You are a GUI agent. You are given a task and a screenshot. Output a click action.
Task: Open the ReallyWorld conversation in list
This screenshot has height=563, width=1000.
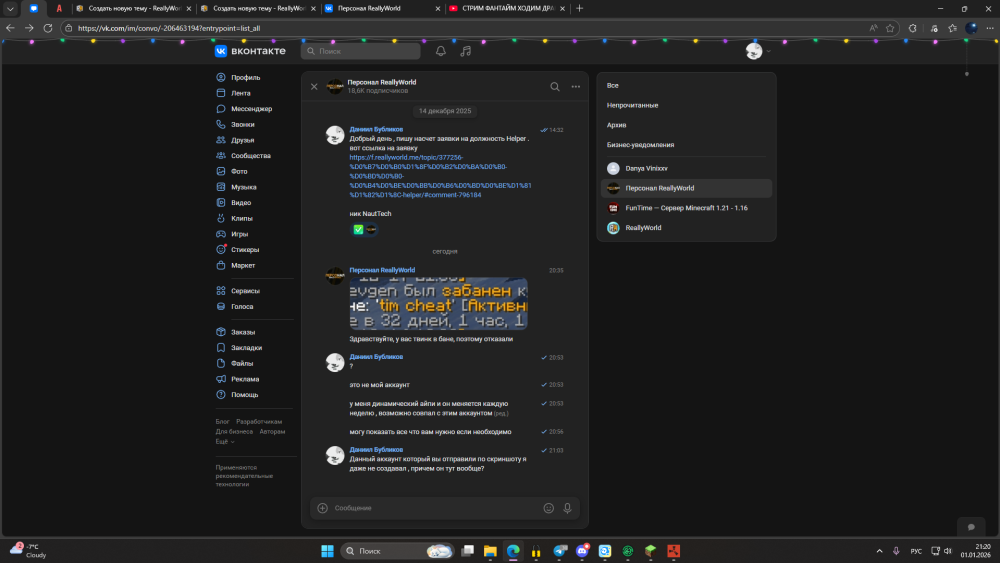click(x=686, y=228)
